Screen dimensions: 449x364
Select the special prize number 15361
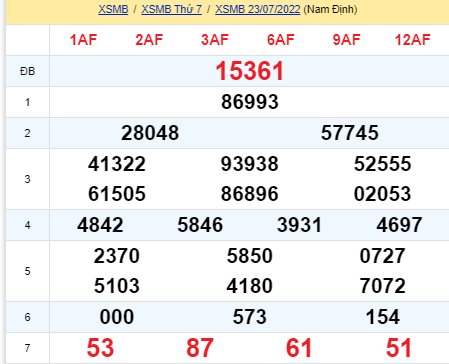tap(249, 71)
